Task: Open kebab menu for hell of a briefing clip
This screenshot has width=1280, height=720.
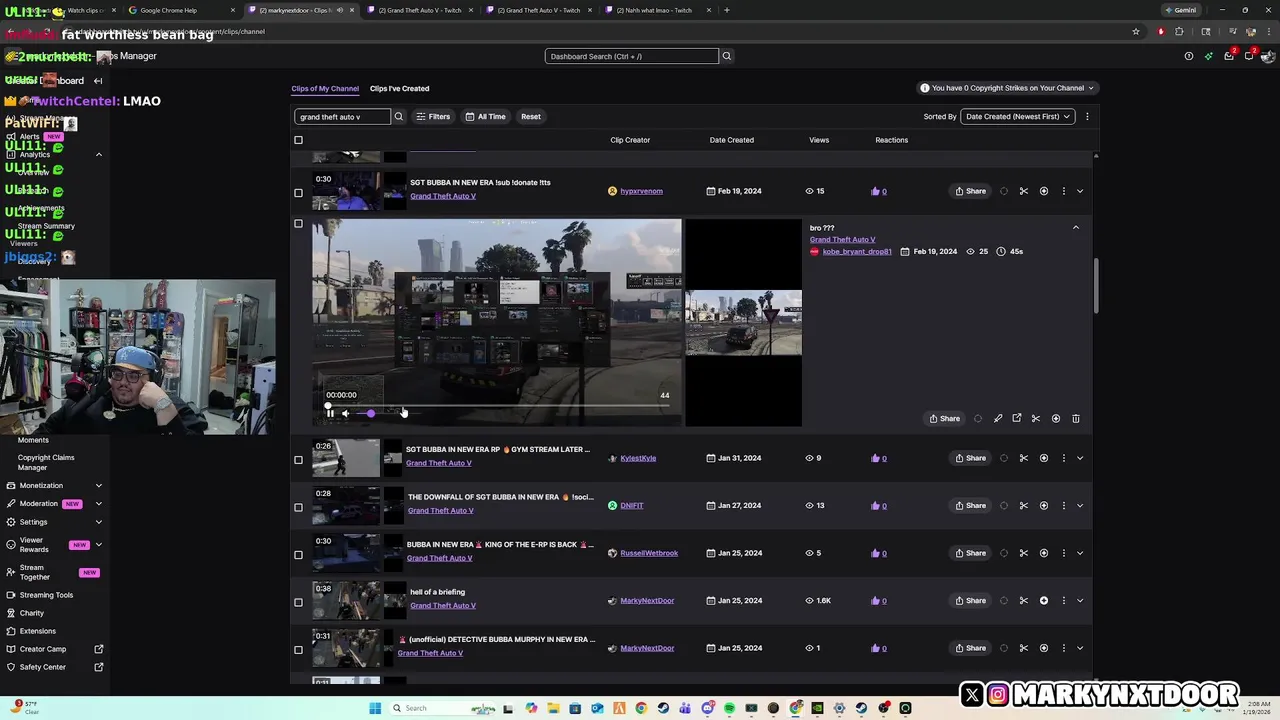Action: coord(1064,601)
